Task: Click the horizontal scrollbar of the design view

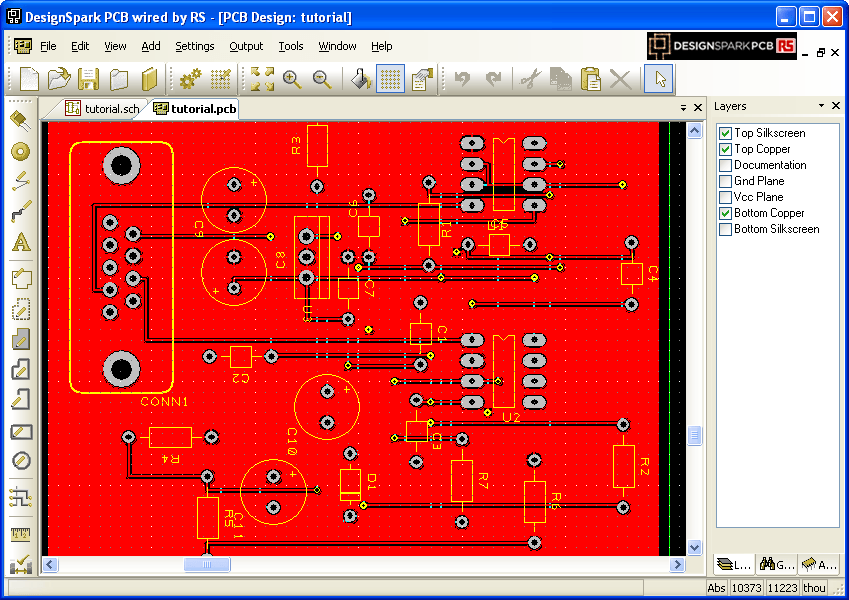Action: point(207,564)
